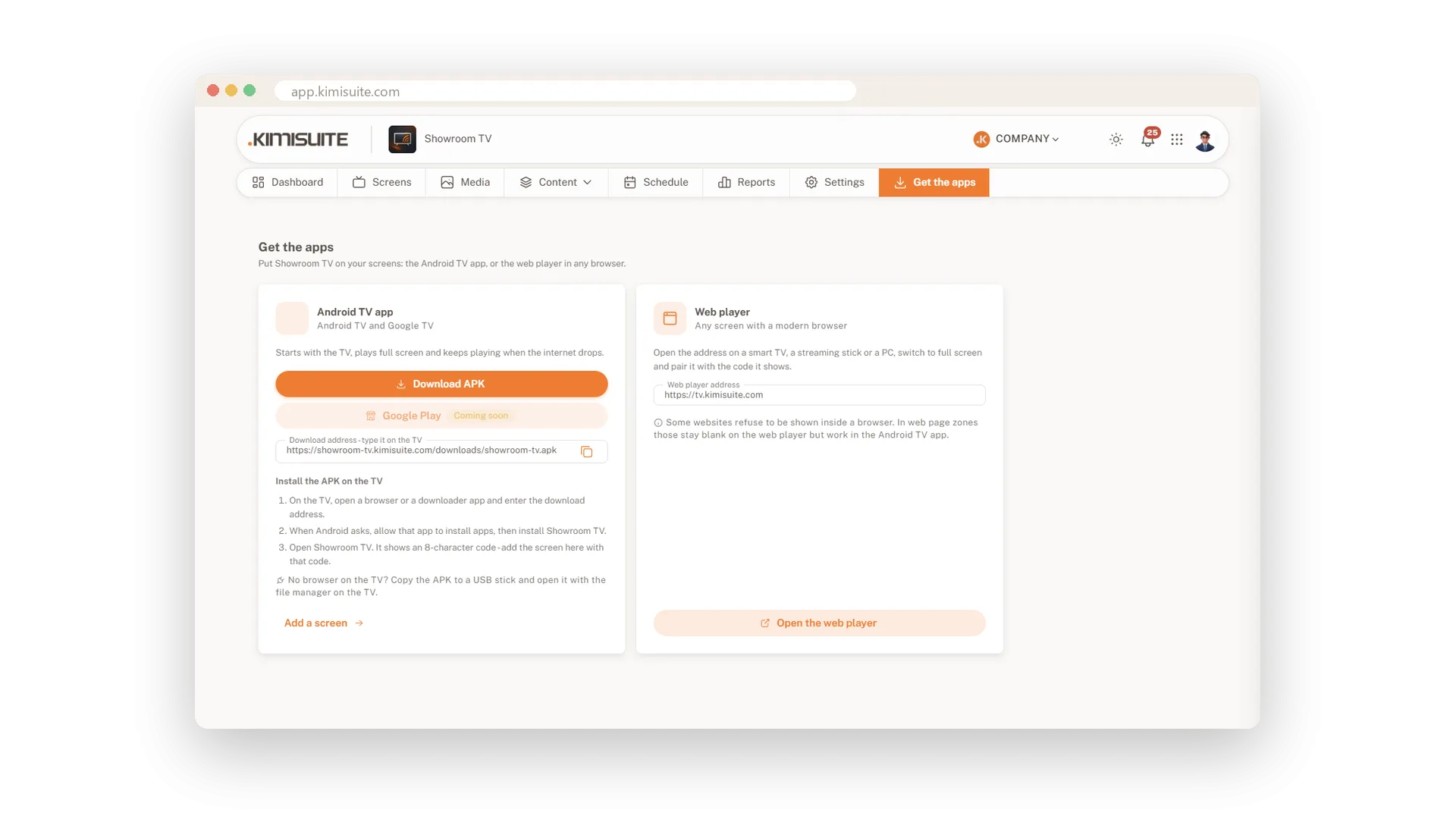Click 'Any screen with a modern browser' text
This screenshot has width=1456, height=819.
(x=770, y=326)
